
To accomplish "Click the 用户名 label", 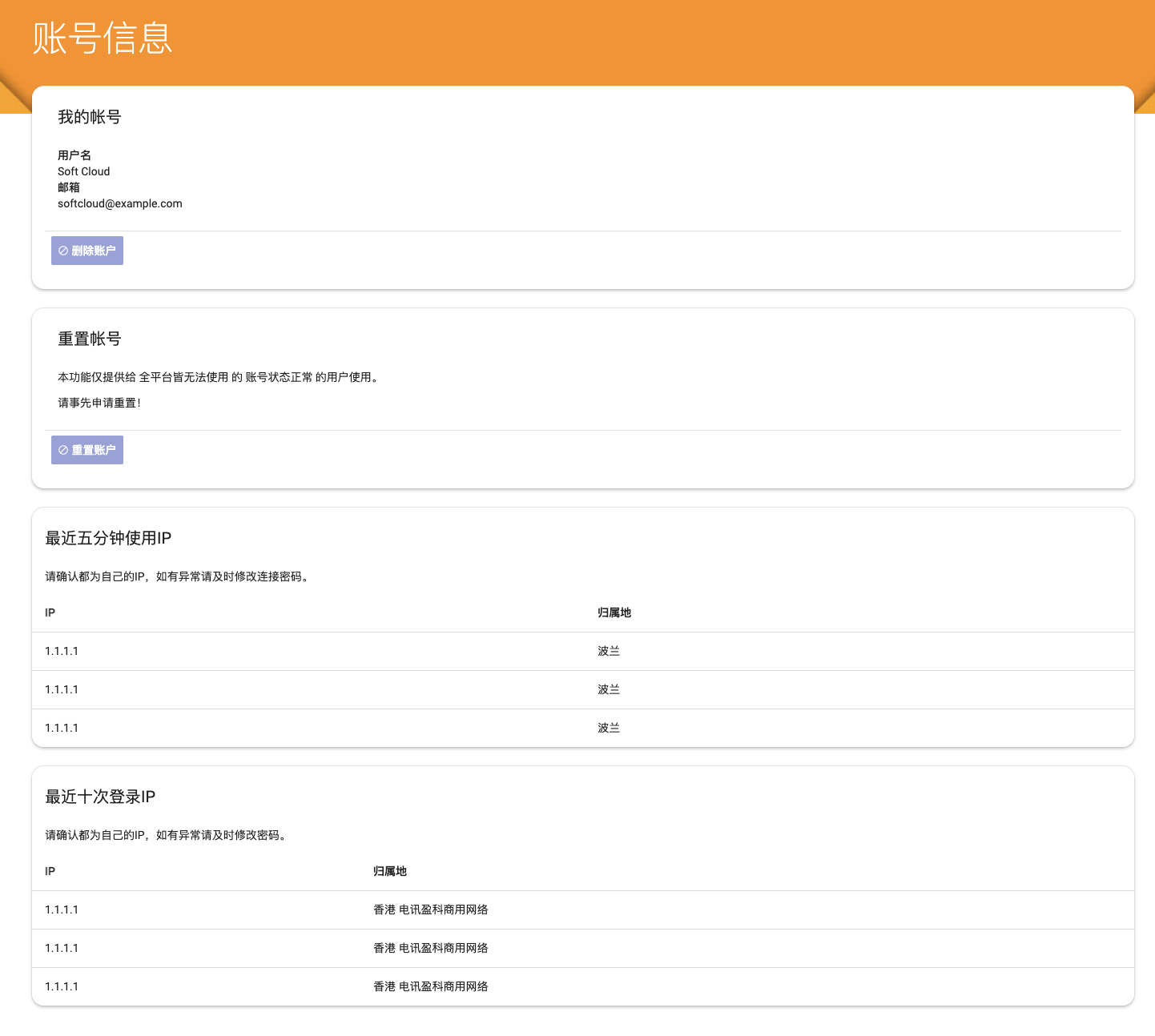I will pyautogui.click(x=74, y=155).
